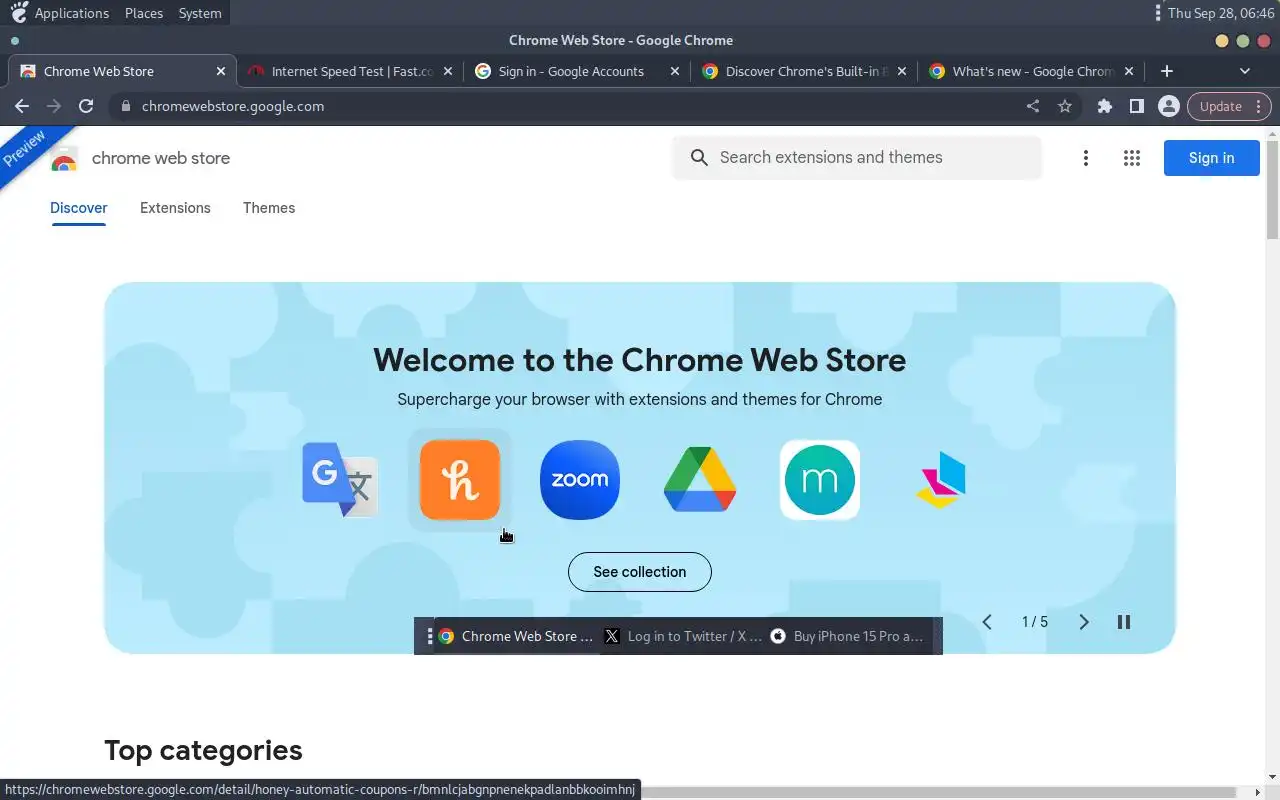Select the Themes navigation tab
Viewport: 1280px width, 800px height.
click(x=269, y=208)
